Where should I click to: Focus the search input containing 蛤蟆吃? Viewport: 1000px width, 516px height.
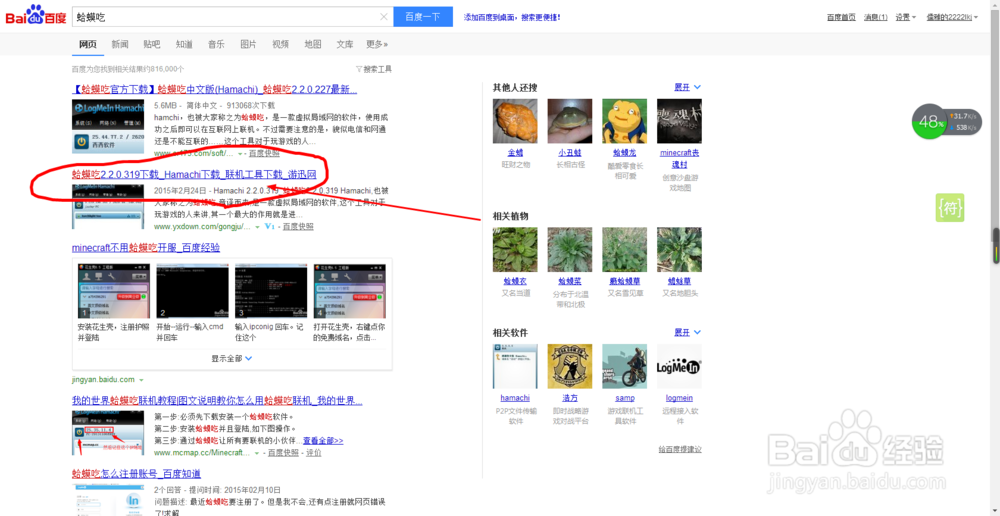226,17
